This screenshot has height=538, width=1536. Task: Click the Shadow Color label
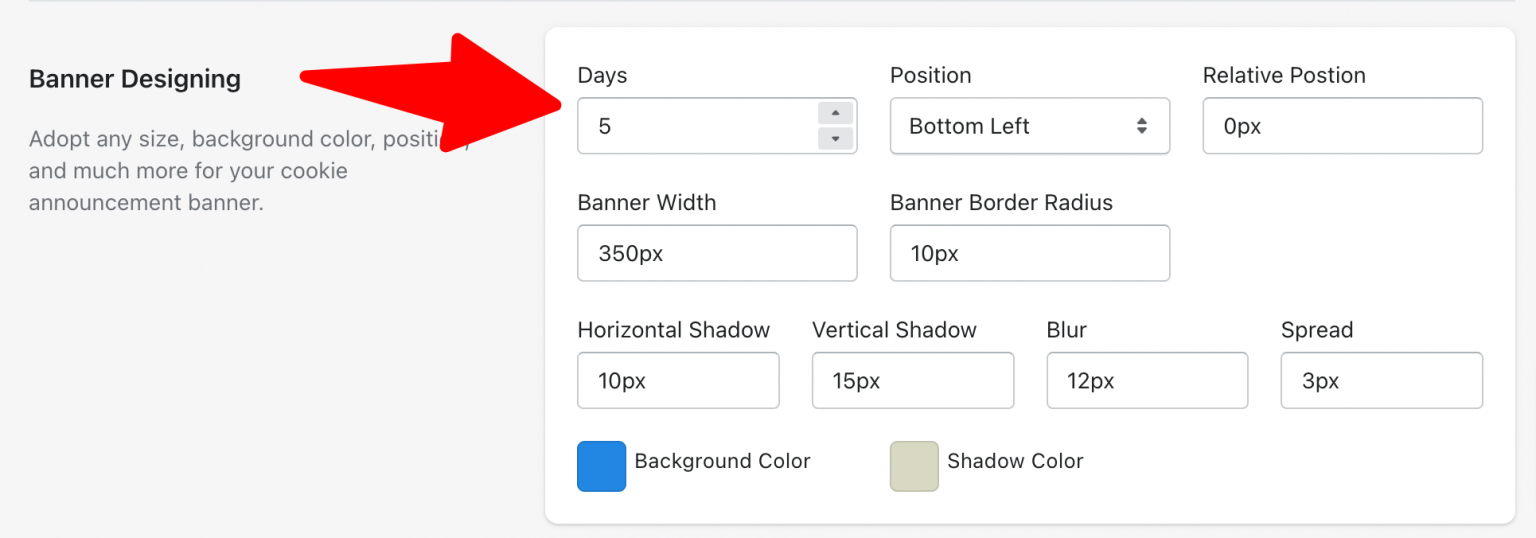pos(1015,461)
